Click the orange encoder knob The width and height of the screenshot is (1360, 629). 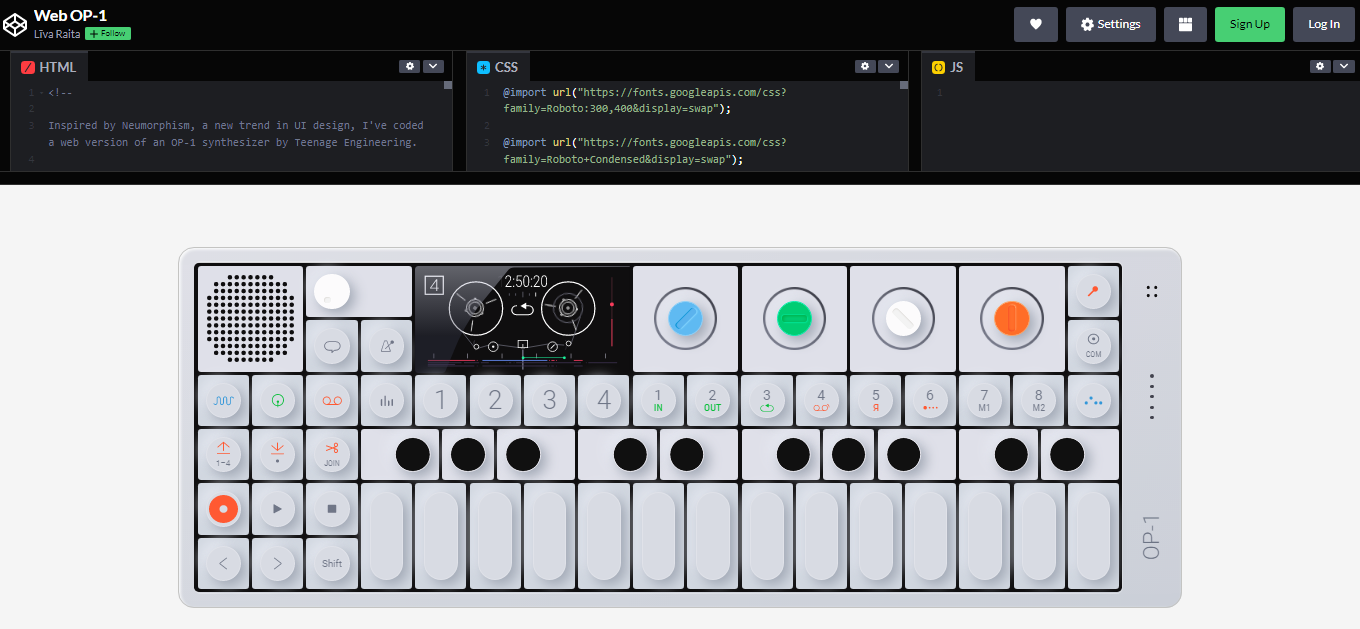(1011, 318)
